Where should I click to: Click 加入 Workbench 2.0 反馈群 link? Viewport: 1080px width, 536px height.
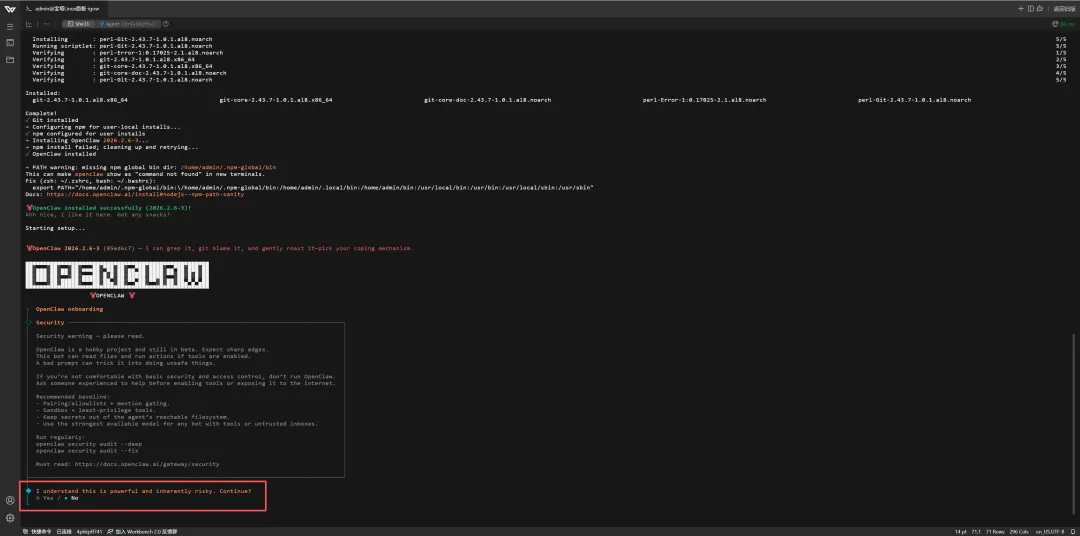142,531
